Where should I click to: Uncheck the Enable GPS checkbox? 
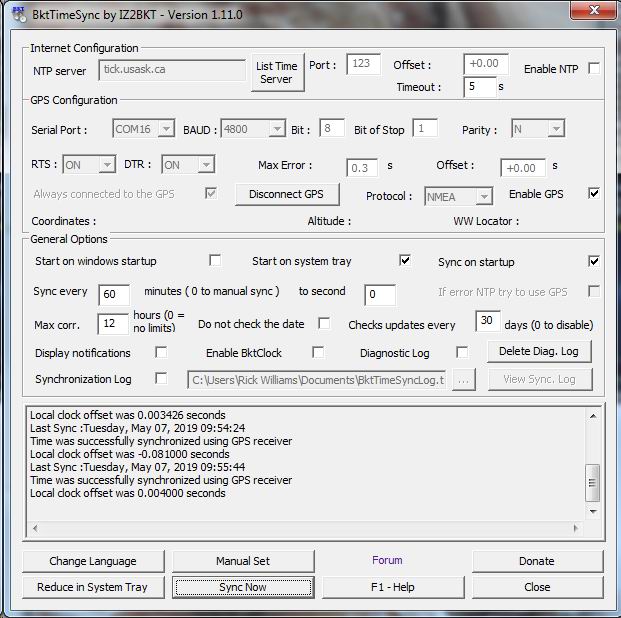(594, 194)
